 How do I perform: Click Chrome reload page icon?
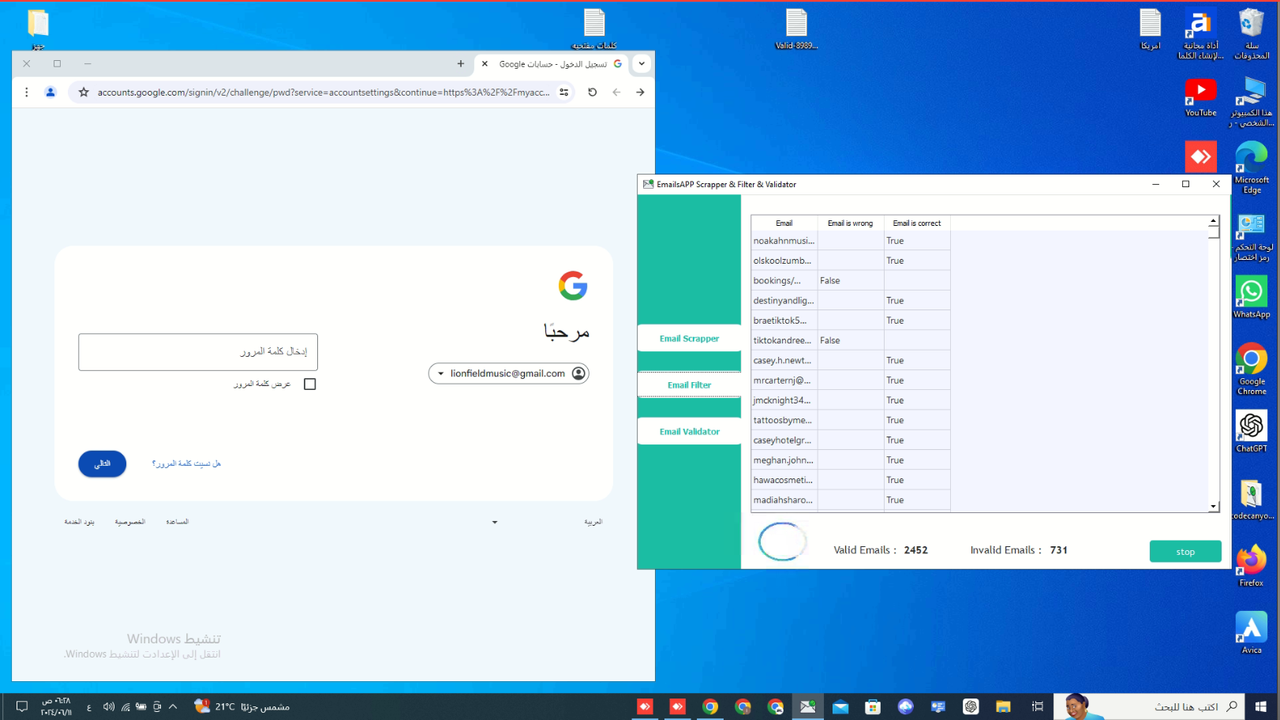coord(592,92)
